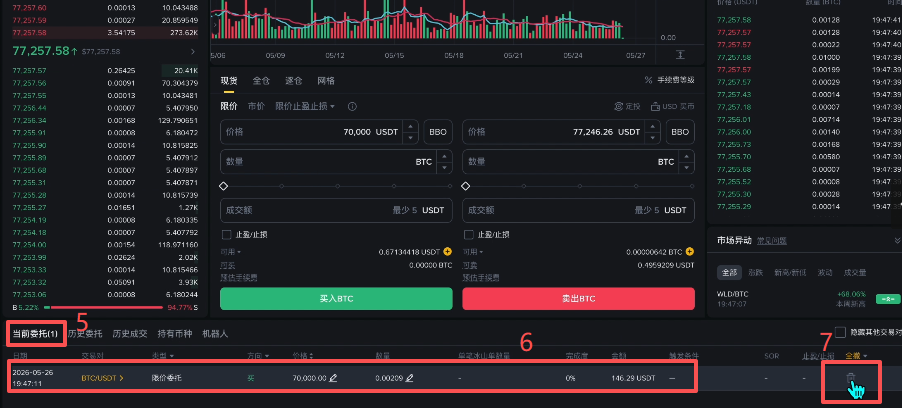
Task: Open the 历史成交 trade history tab
Action: pos(130,334)
